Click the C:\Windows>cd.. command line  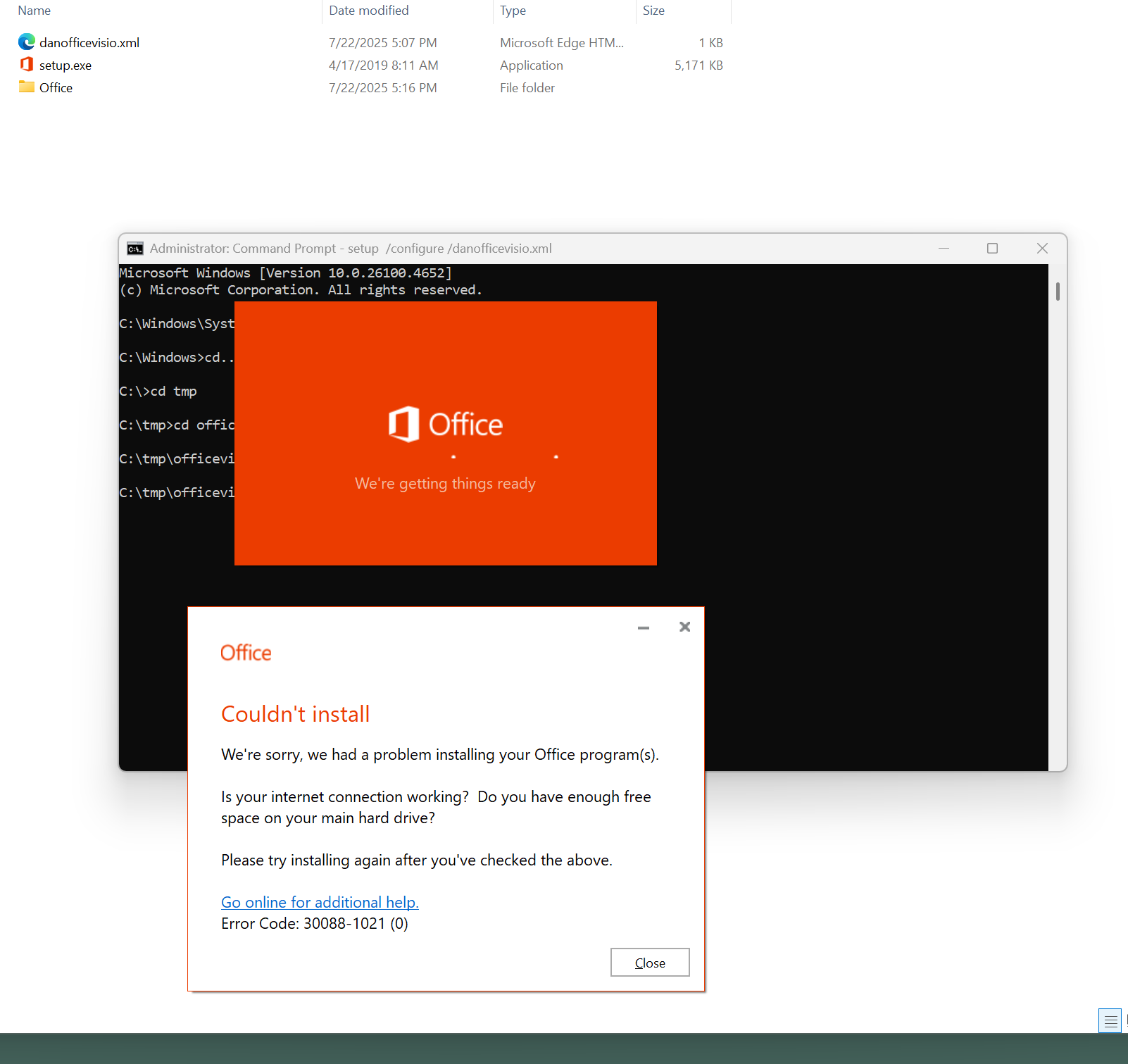176,358
